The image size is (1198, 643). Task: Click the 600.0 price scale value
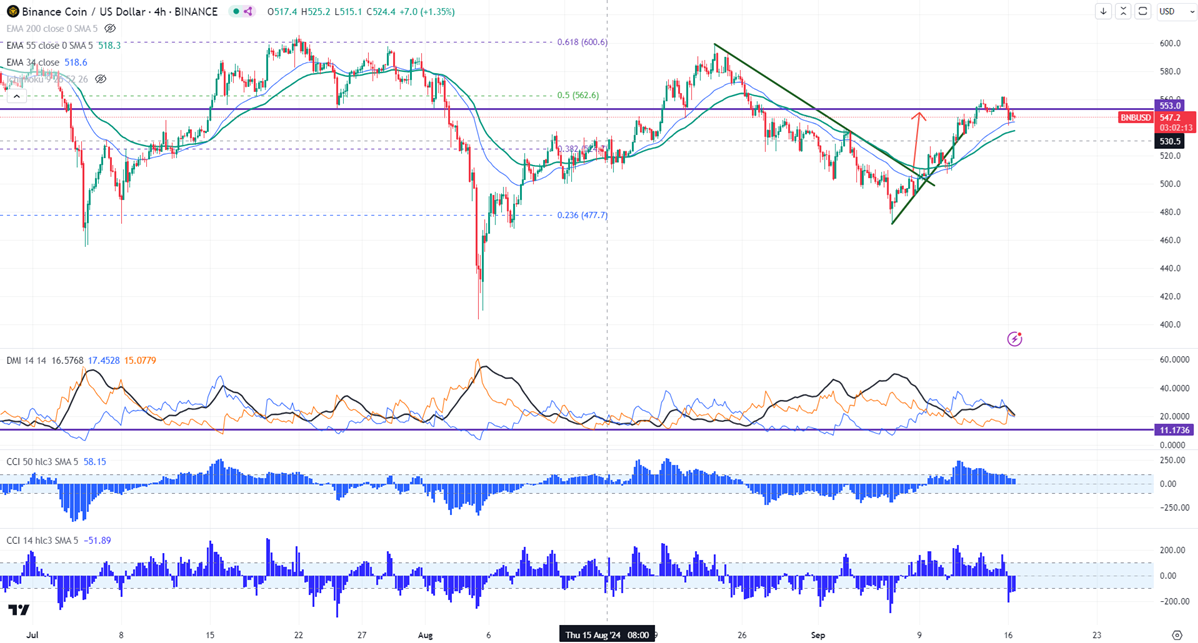pyautogui.click(x=1170, y=44)
